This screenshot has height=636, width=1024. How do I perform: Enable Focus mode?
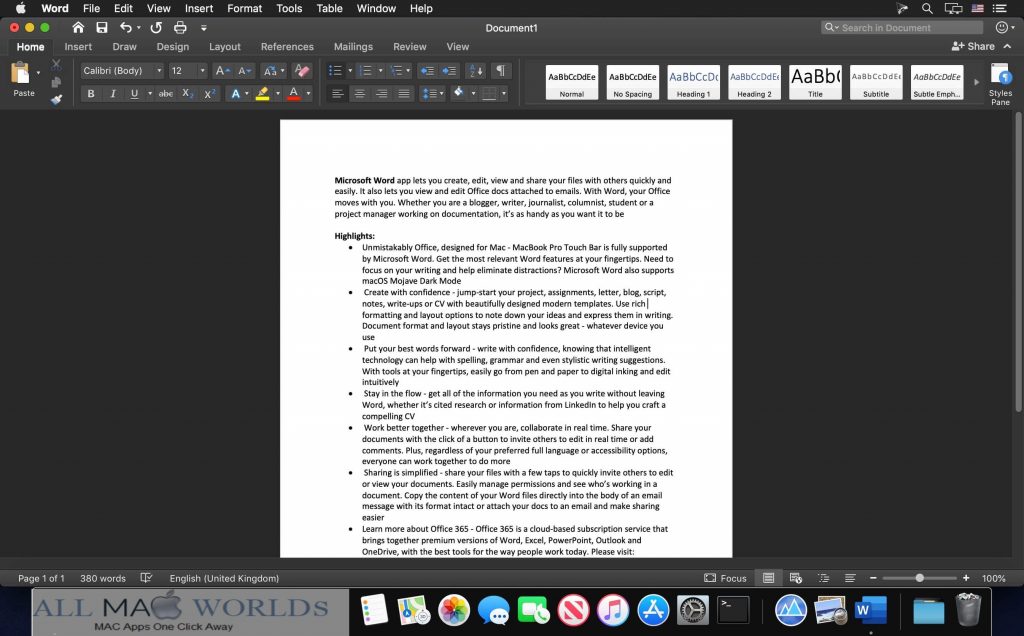pos(725,578)
